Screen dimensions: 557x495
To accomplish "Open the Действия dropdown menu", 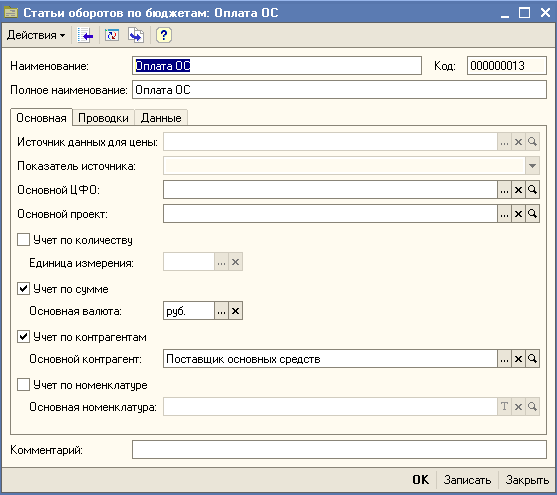I will pos(36,35).
